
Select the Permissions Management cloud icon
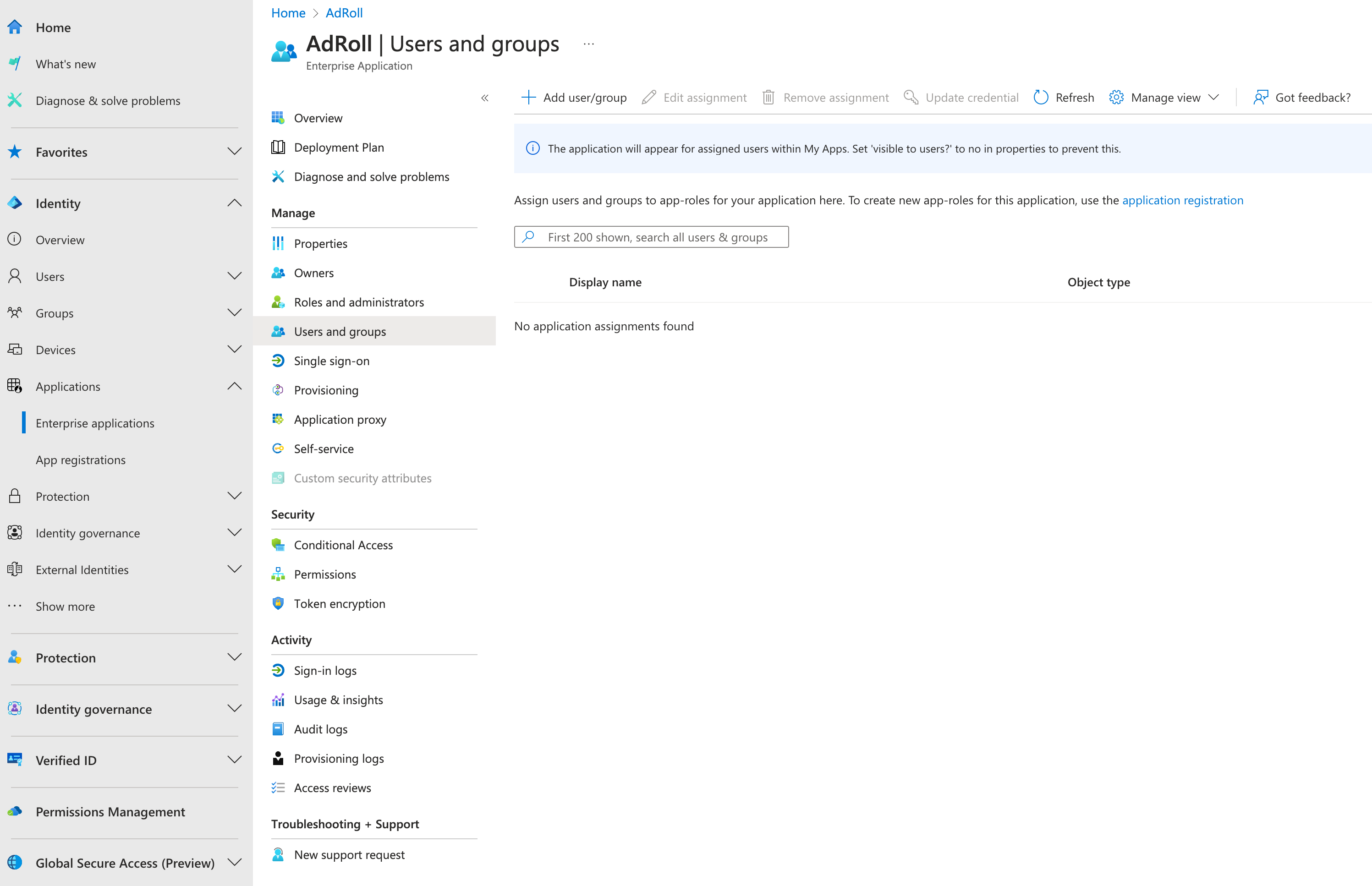click(x=15, y=811)
